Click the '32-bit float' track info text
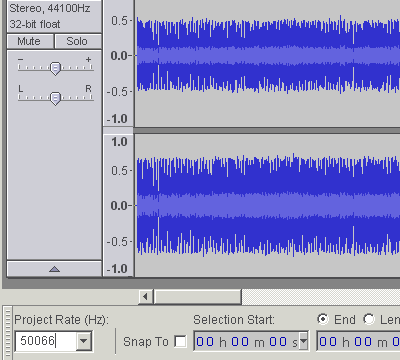Image resolution: width=400 pixels, height=360 pixels. click(x=35, y=24)
